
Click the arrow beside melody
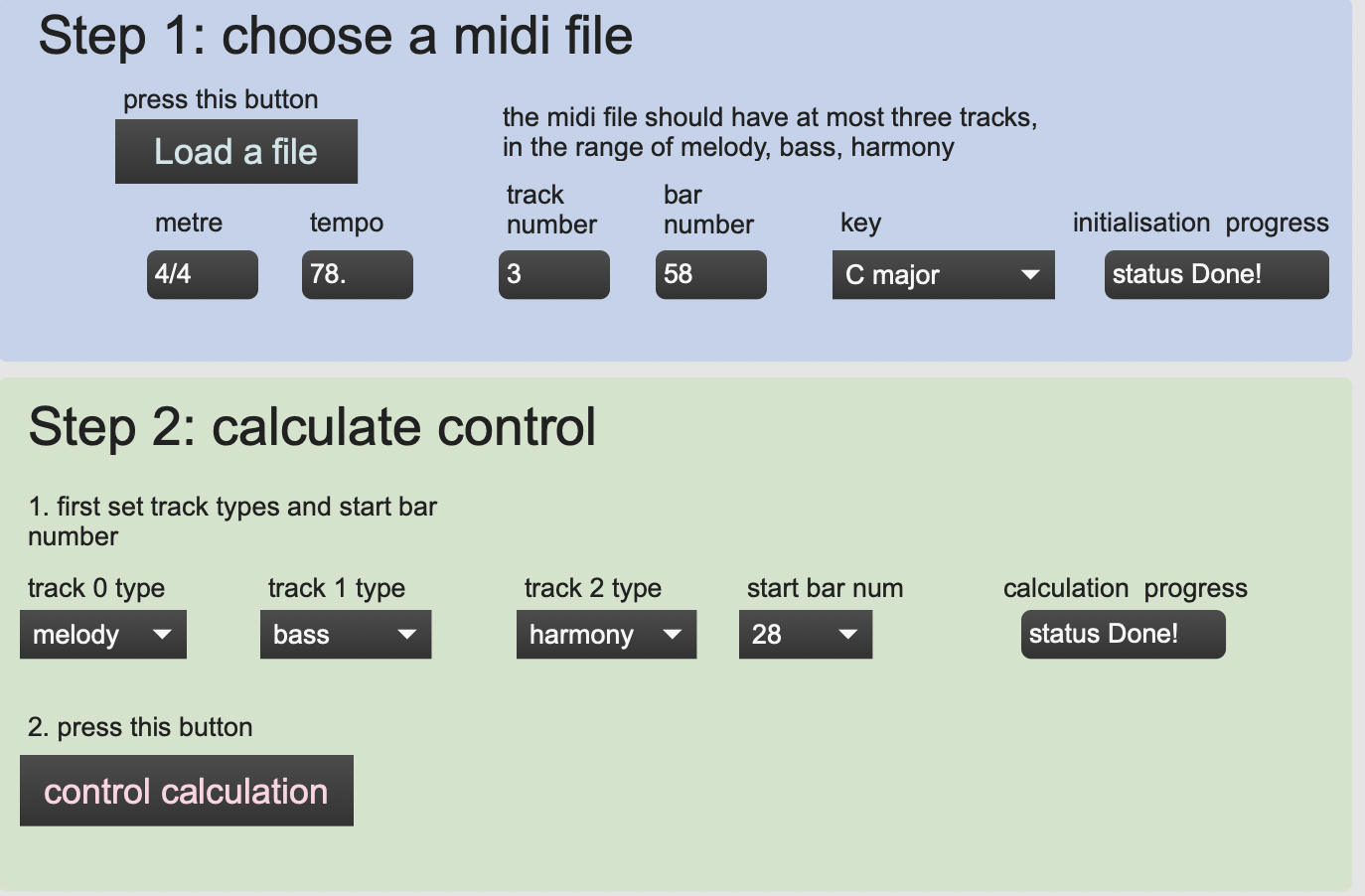click(x=162, y=635)
